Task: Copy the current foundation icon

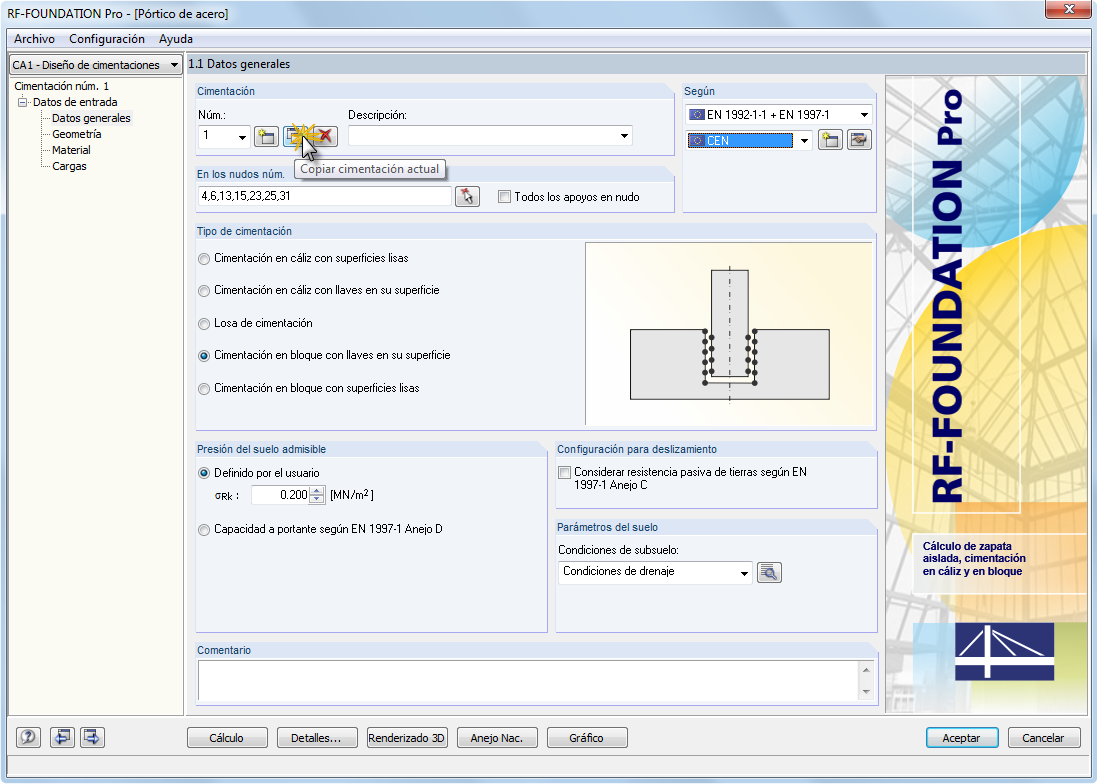Action: point(295,136)
